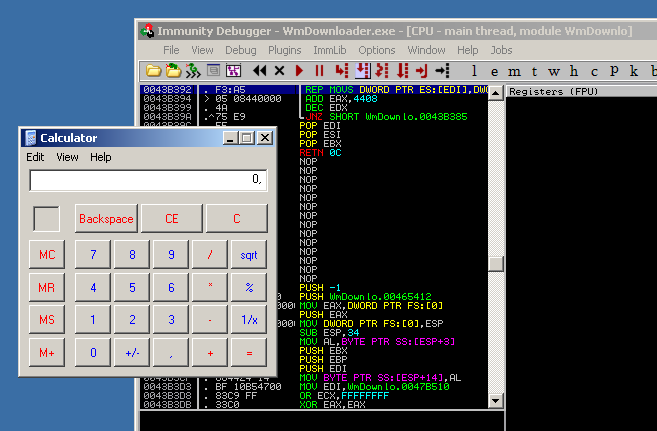The height and width of the screenshot is (431, 657).
Task: Click the MS memory store button
Action: (x=47, y=320)
